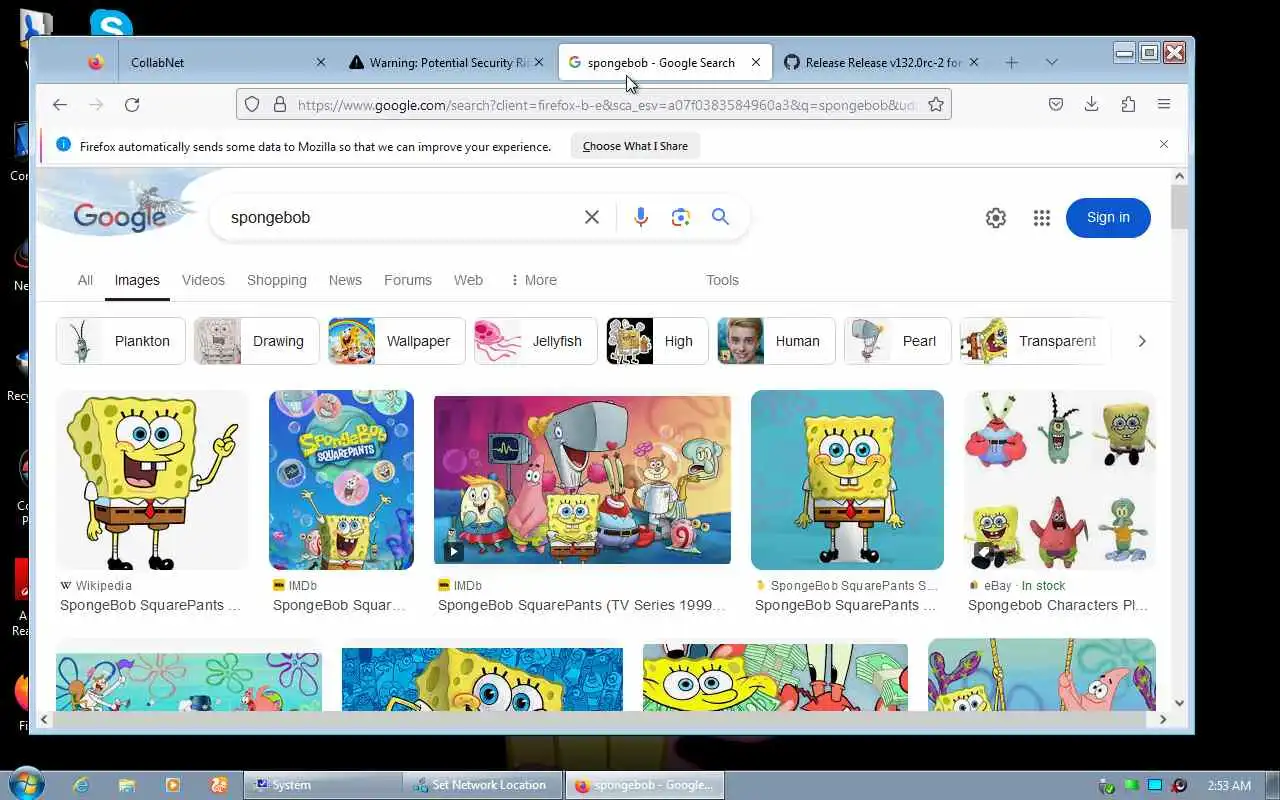Start voice search with the microphone icon
Image resolution: width=1280 pixels, height=800 pixels.
641,217
